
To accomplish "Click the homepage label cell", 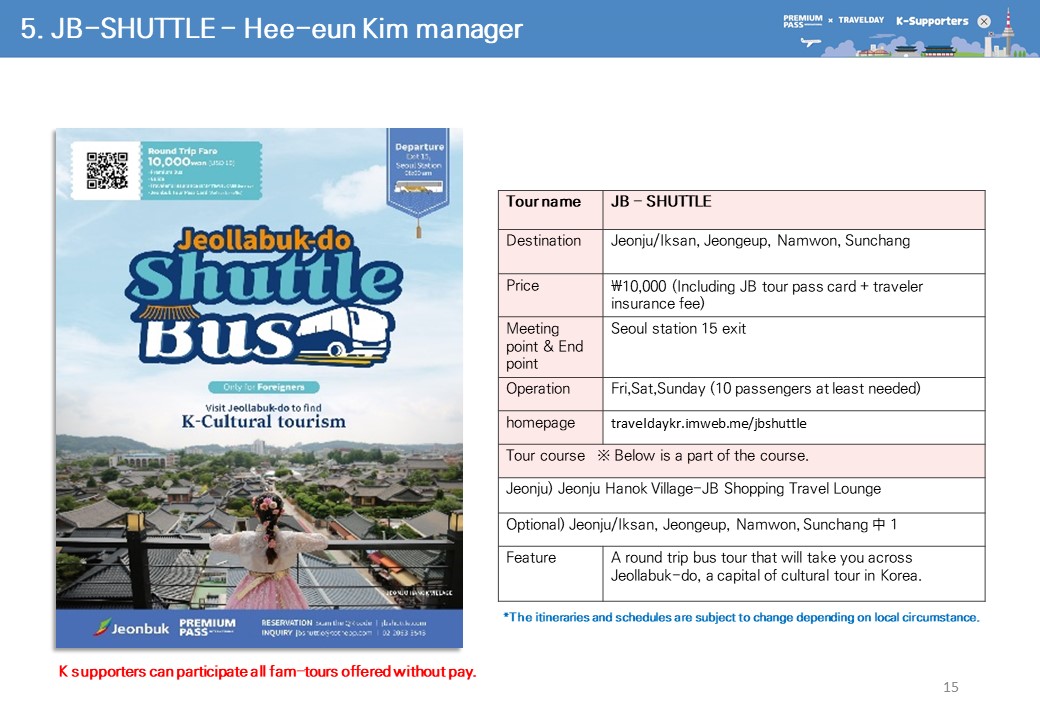I will (x=551, y=428).
